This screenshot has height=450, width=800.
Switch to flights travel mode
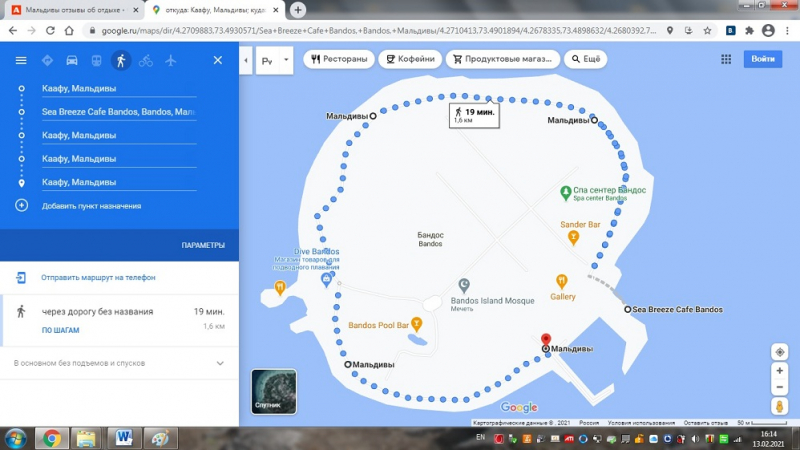(170, 61)
